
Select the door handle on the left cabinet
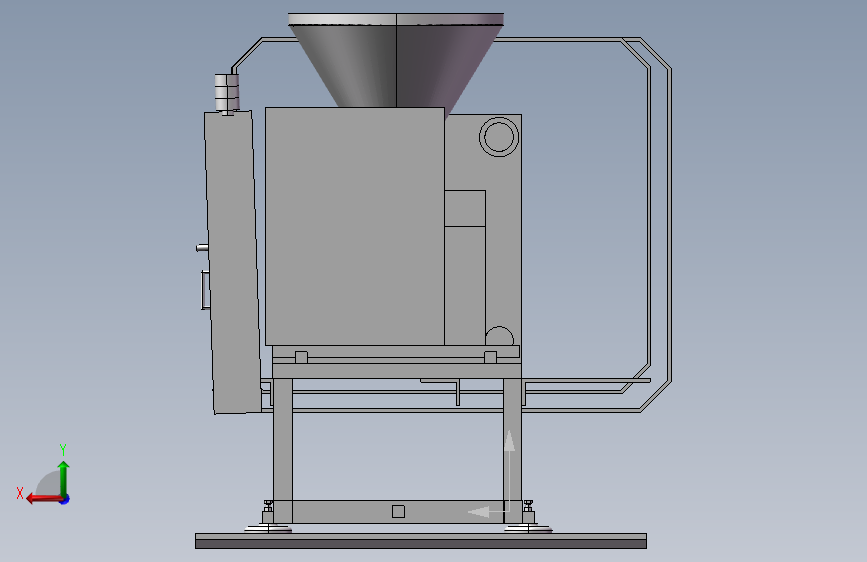click(205, 290)
